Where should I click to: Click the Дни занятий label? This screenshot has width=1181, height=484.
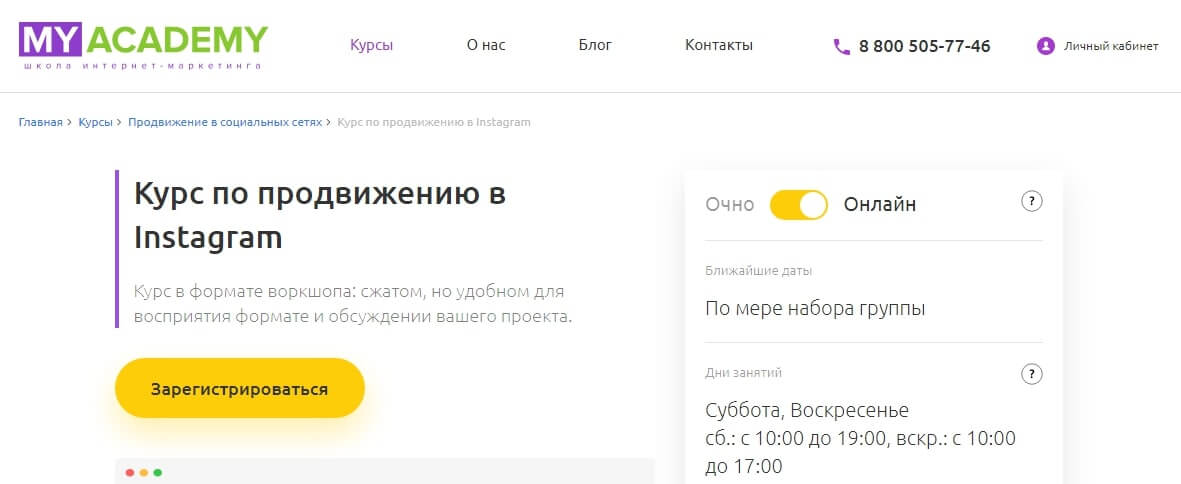743,373
